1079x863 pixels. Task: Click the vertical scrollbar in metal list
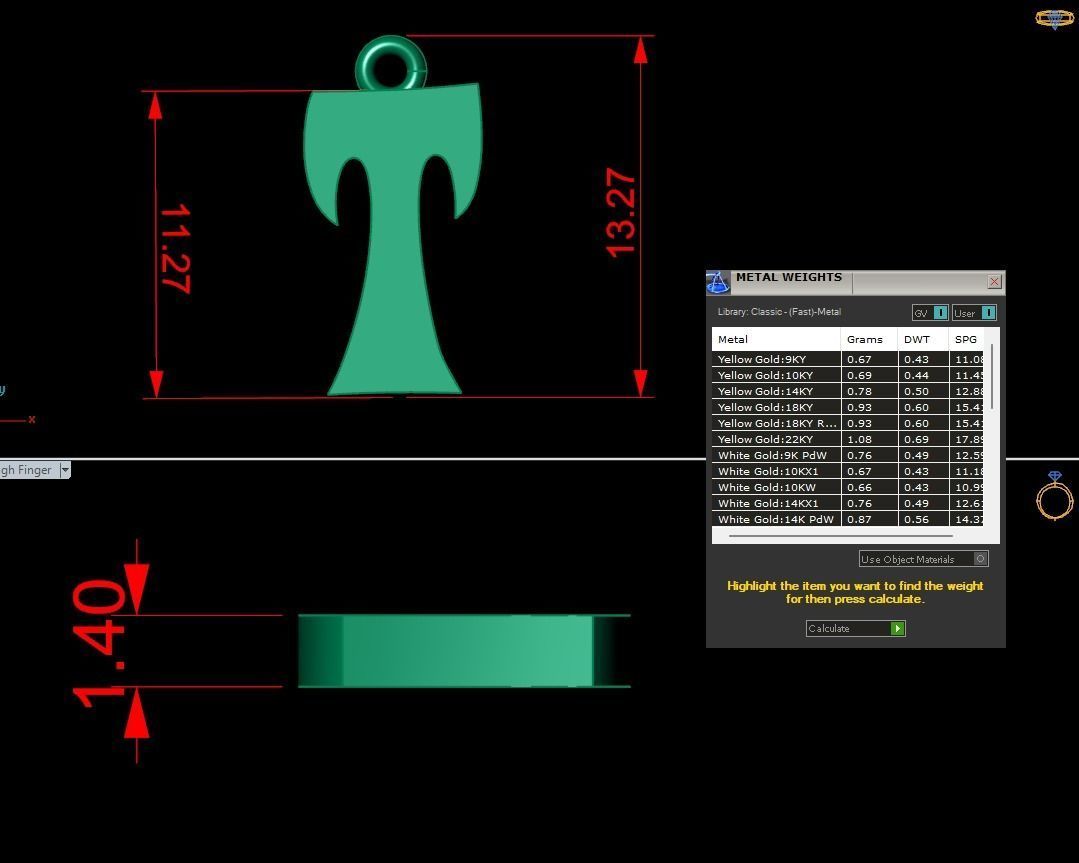(x=992, y=376)
